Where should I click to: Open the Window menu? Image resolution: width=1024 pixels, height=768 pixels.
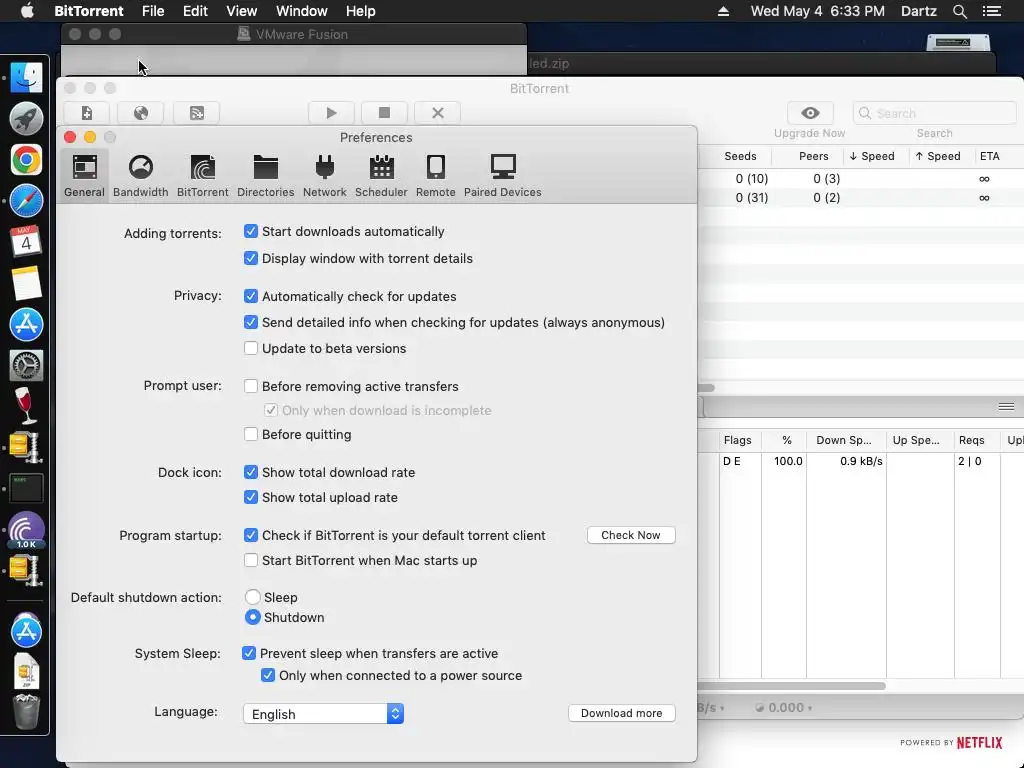click(302, 11)
